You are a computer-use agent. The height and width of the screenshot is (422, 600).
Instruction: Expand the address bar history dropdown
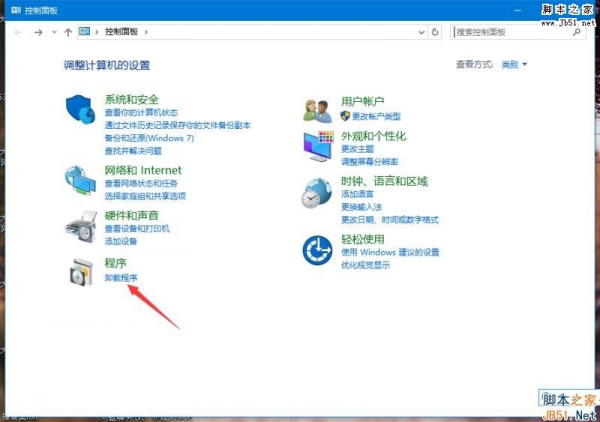click(421, 32)
